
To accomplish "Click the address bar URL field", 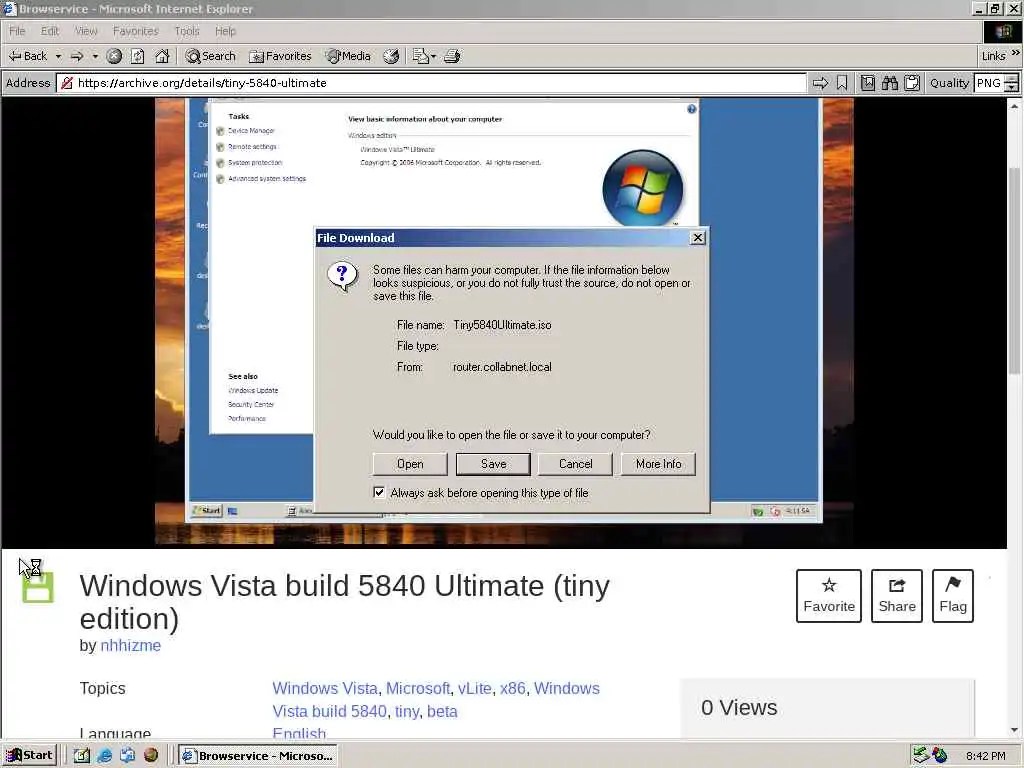I will click(432, 83).
